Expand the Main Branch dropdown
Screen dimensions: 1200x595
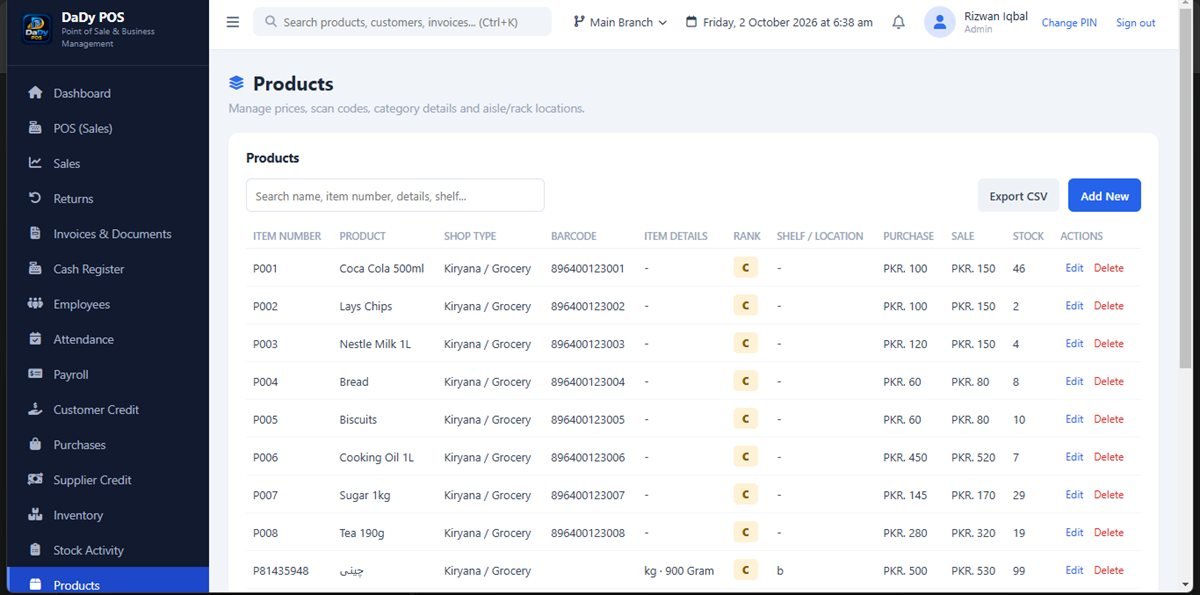coord(620,22)
